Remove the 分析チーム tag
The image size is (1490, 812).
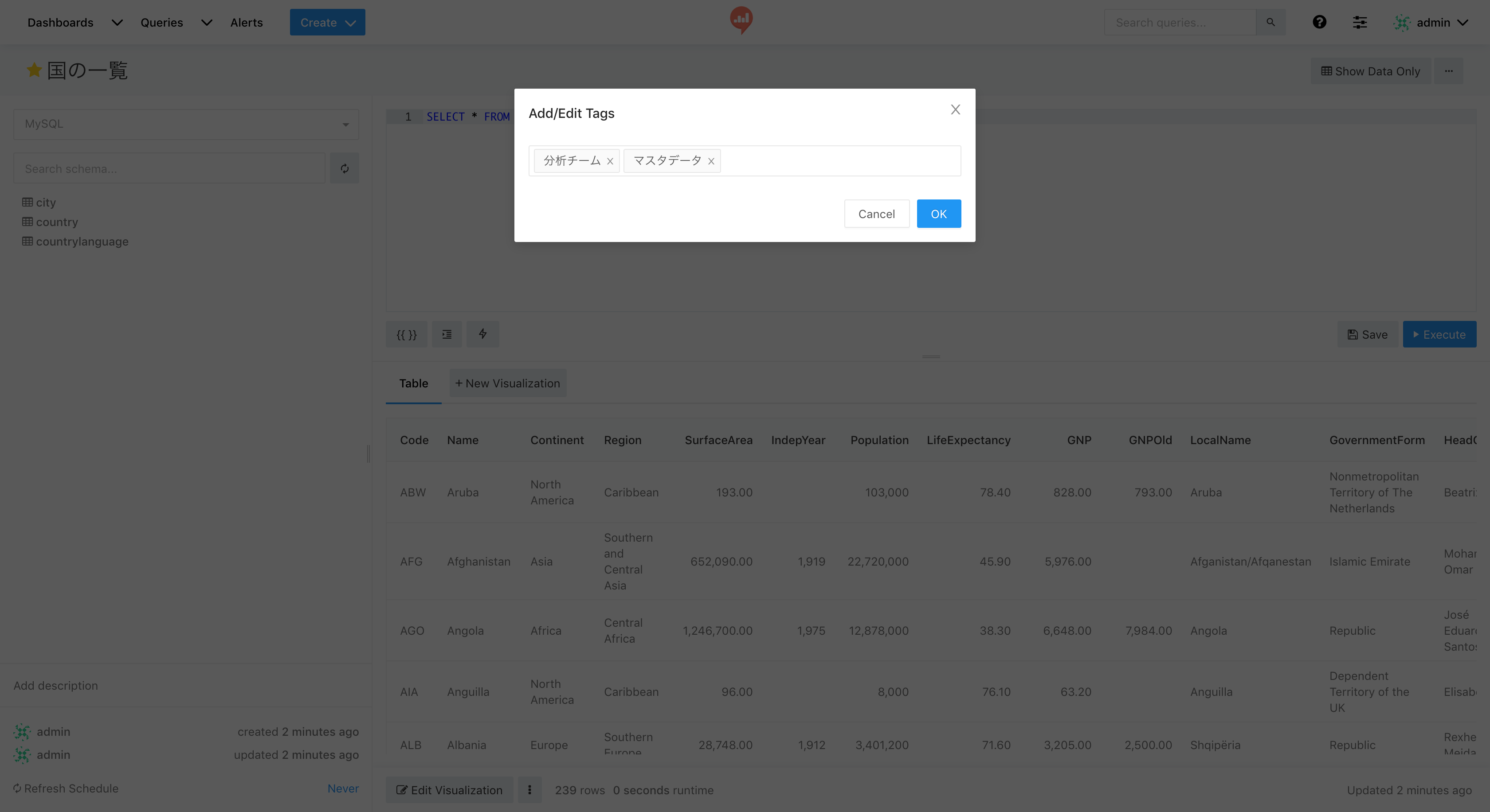(x=610, y=161)
